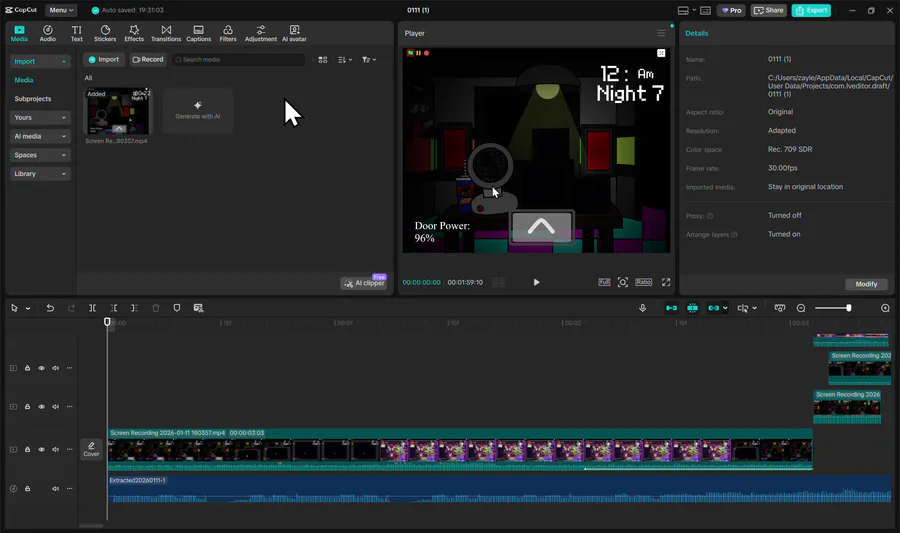Expand the AI media sidebar section
Viewport: 900px width, 533px height.
click(40, 137)
